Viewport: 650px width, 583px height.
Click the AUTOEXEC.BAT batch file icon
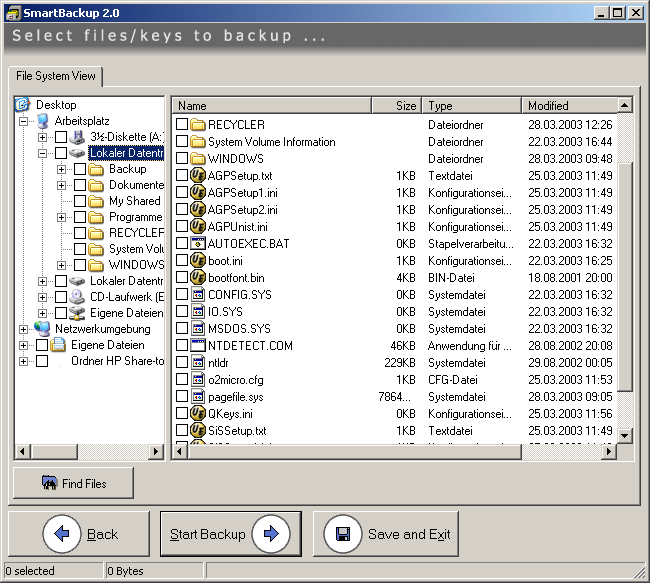click(x=198, y=243)
